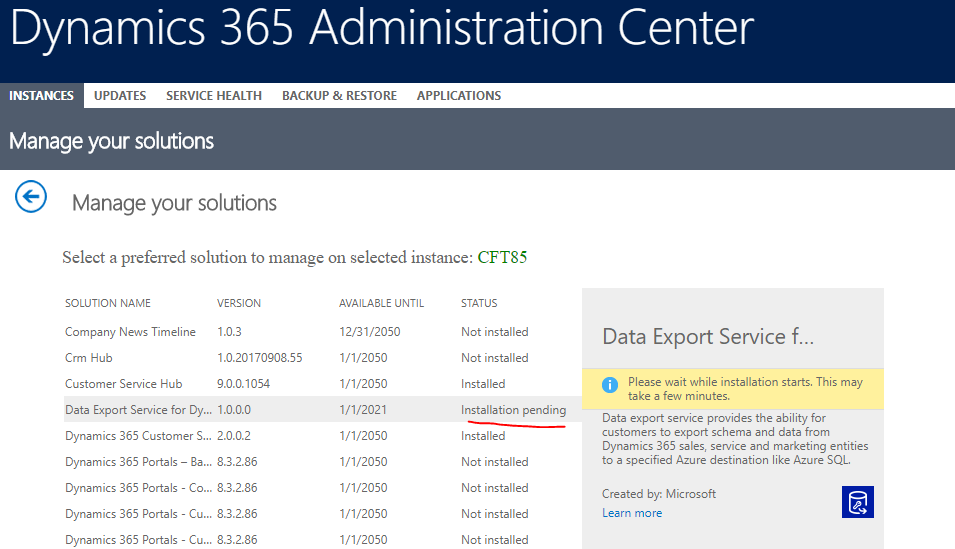
Task: Click the back arrow icon
Action: 31,197
